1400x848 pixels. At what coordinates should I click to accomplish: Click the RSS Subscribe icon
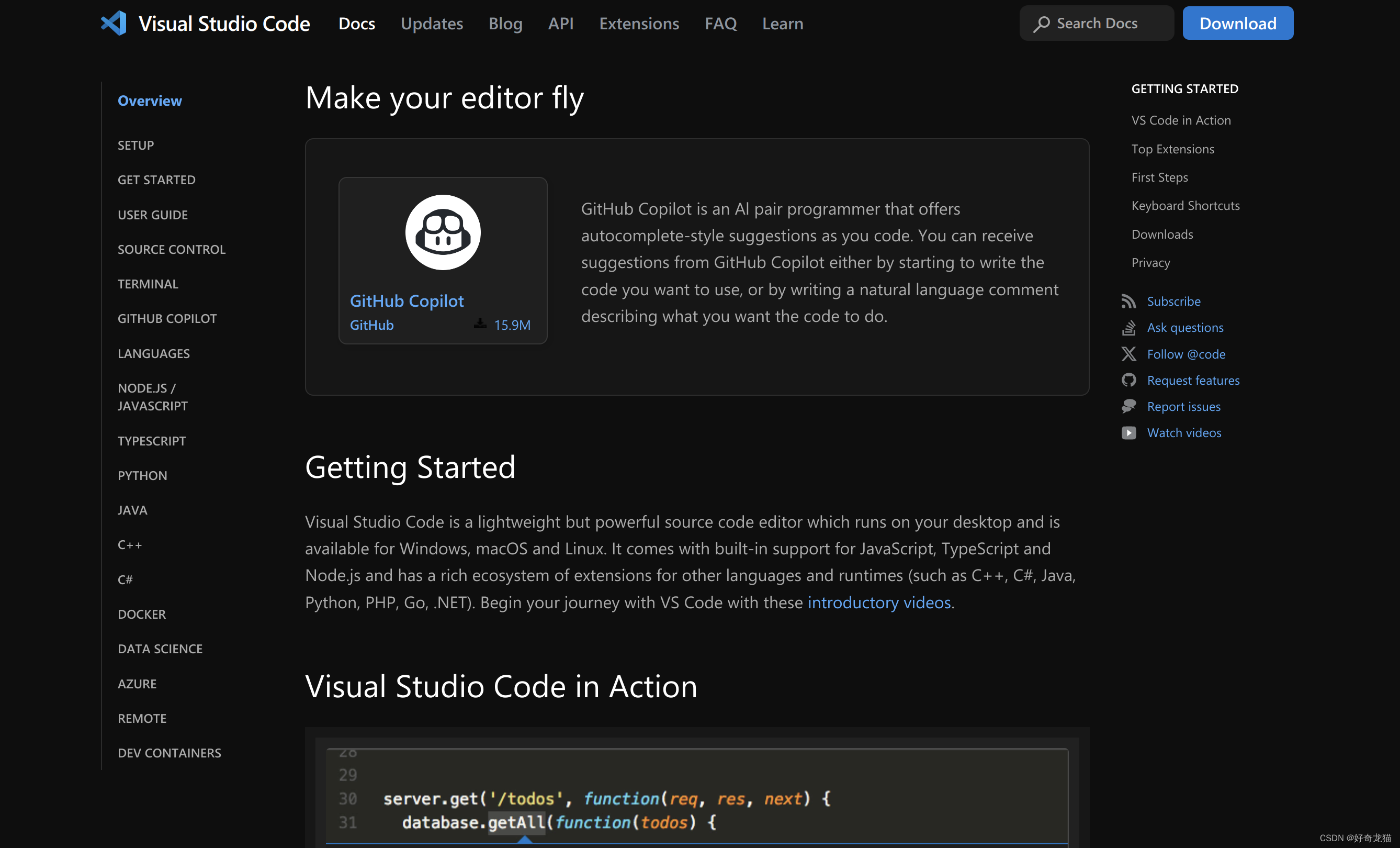(x=1128, y=301)
